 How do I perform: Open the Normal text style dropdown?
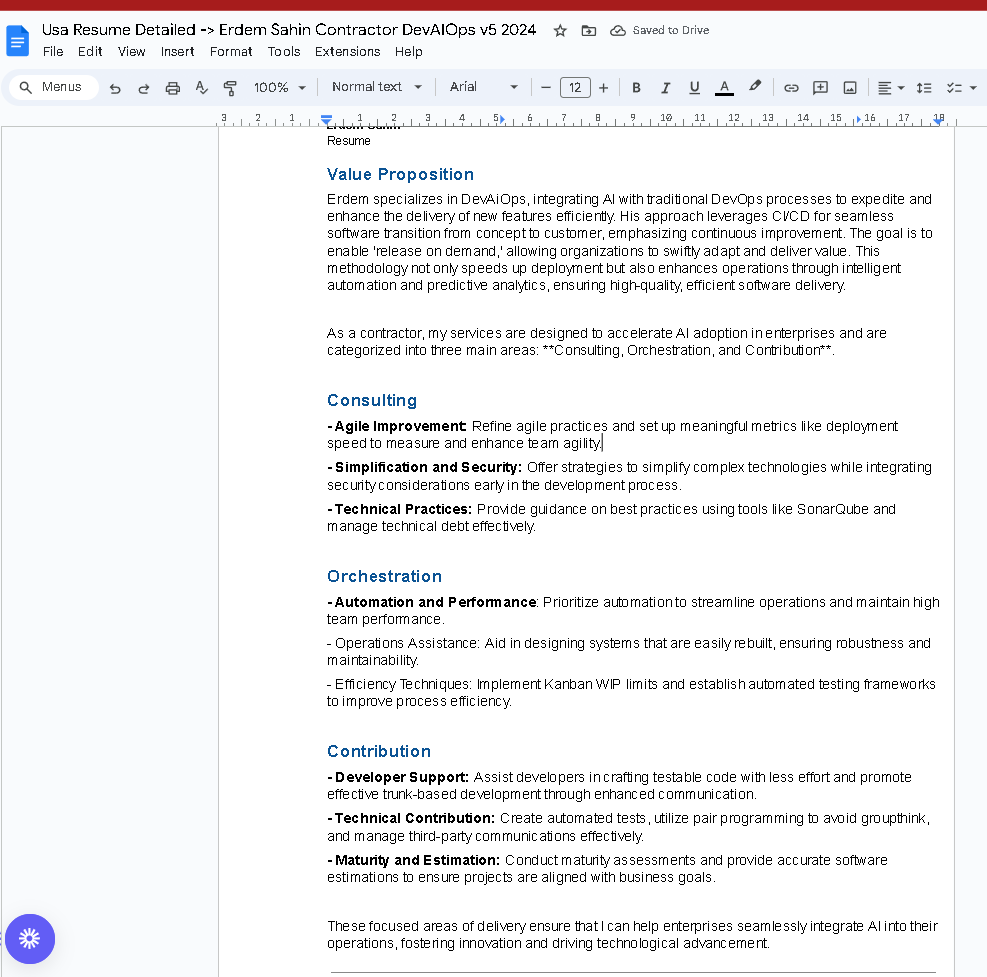[x=376, y=87]
